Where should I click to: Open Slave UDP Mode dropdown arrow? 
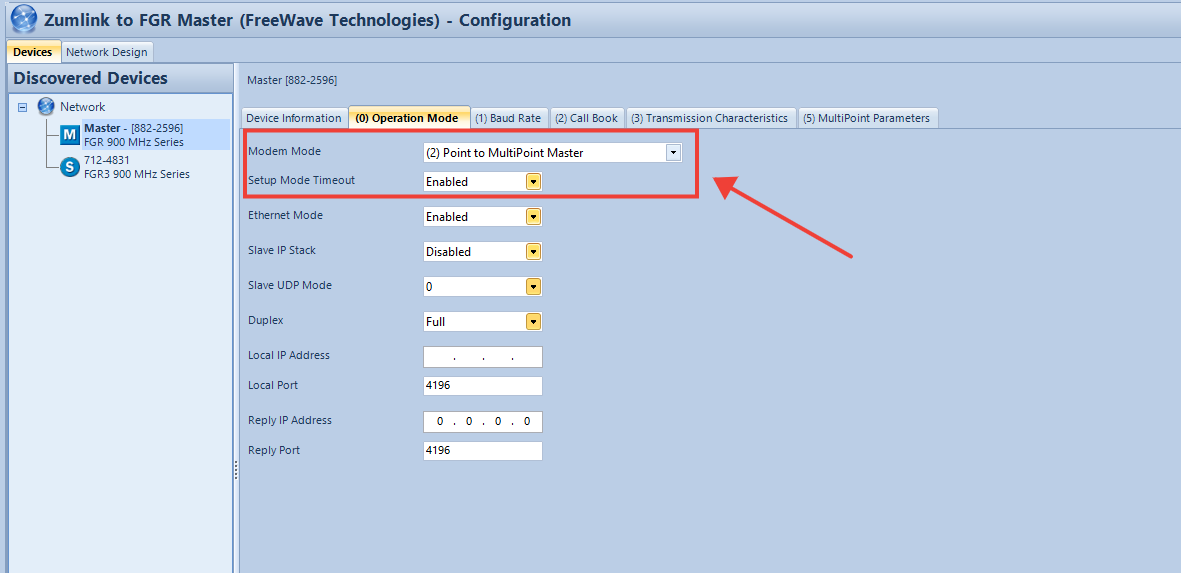coord(533,287)
